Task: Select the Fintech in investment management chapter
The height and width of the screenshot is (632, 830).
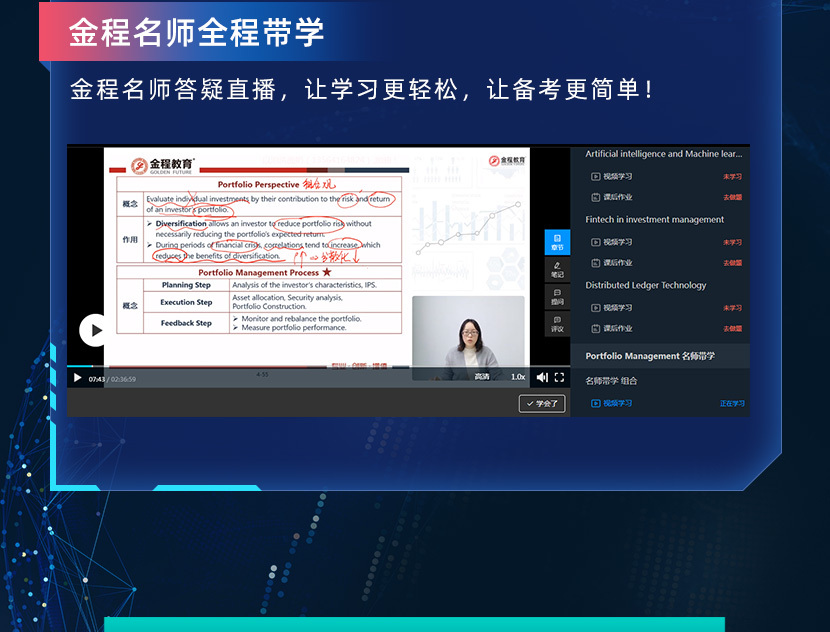Action: [654, 220]
